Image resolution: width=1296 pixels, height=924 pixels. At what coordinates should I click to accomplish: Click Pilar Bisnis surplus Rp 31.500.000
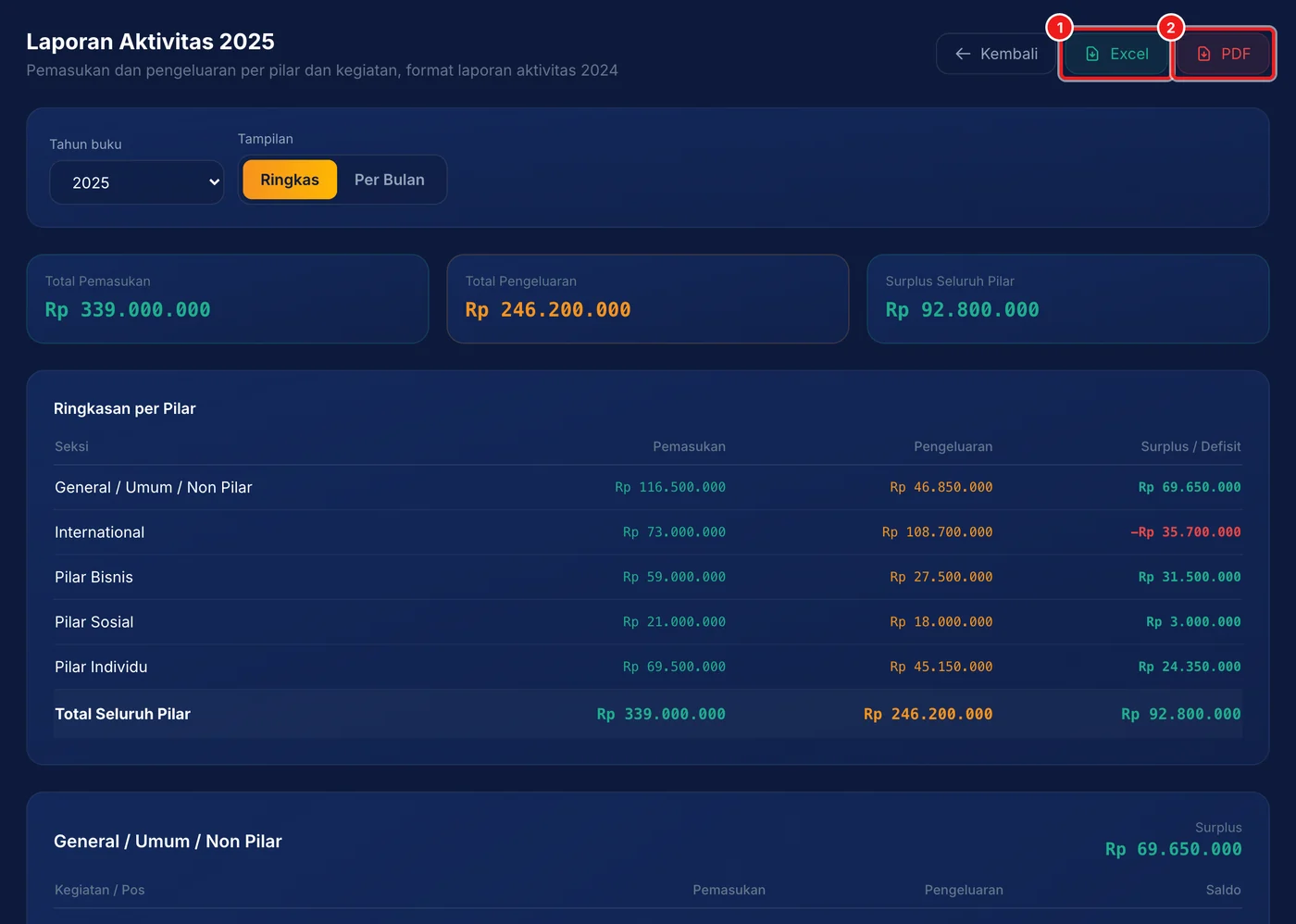pos(1190,577)
